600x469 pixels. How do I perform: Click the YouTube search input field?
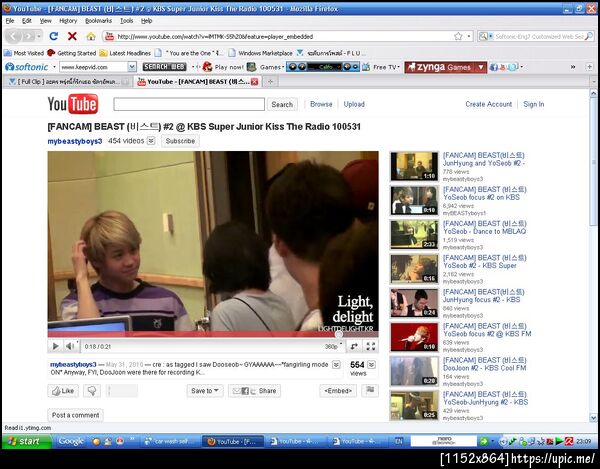[189, 104]
